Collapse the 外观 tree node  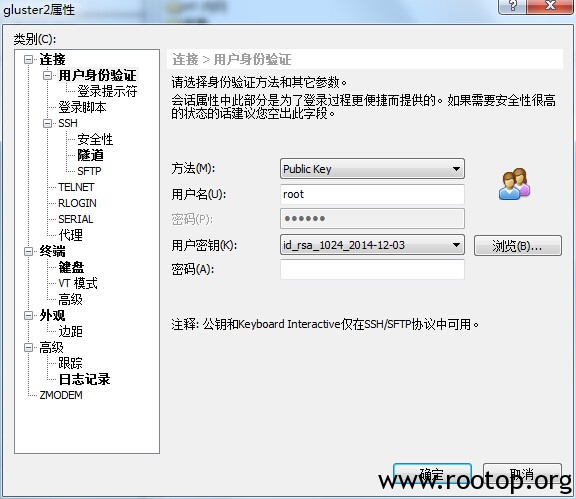[x=28, y=315]
